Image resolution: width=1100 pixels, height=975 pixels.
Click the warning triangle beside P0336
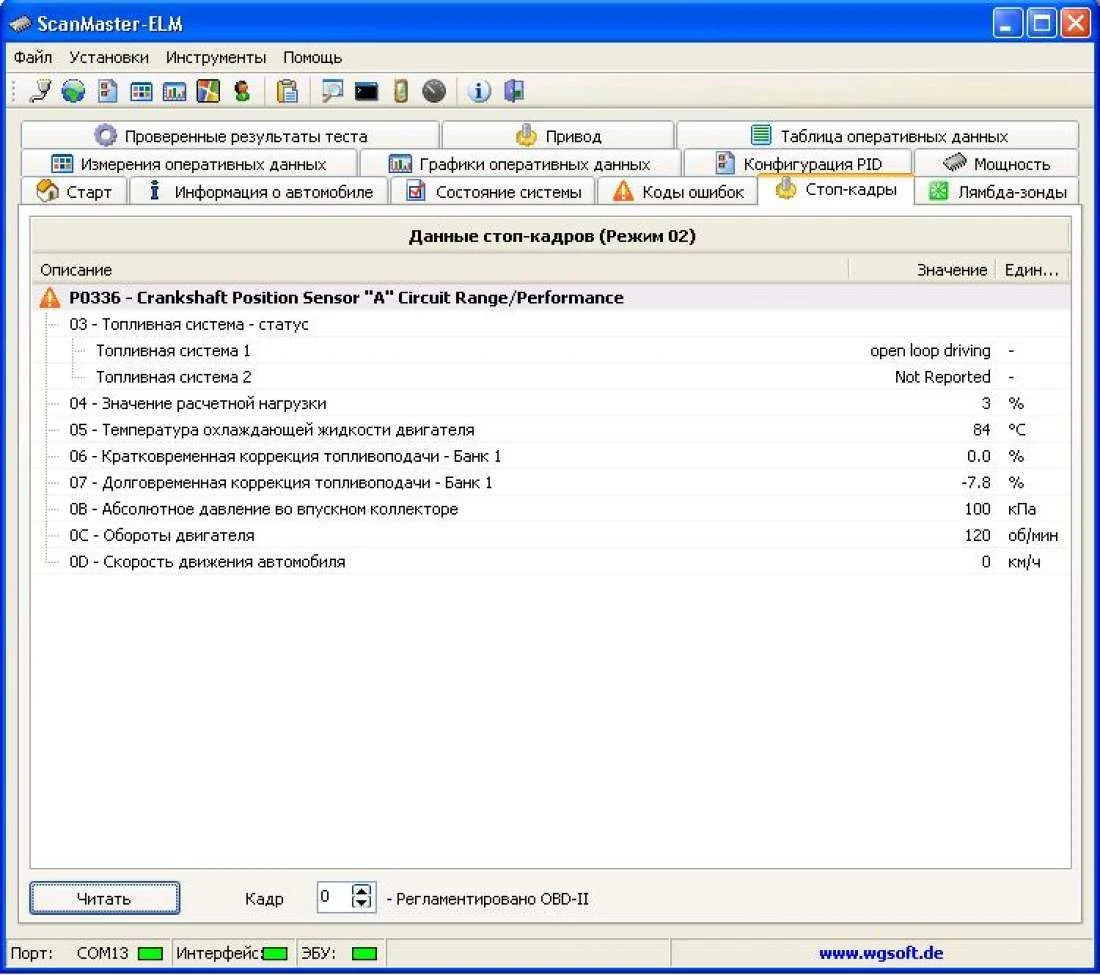pos(50,297)
